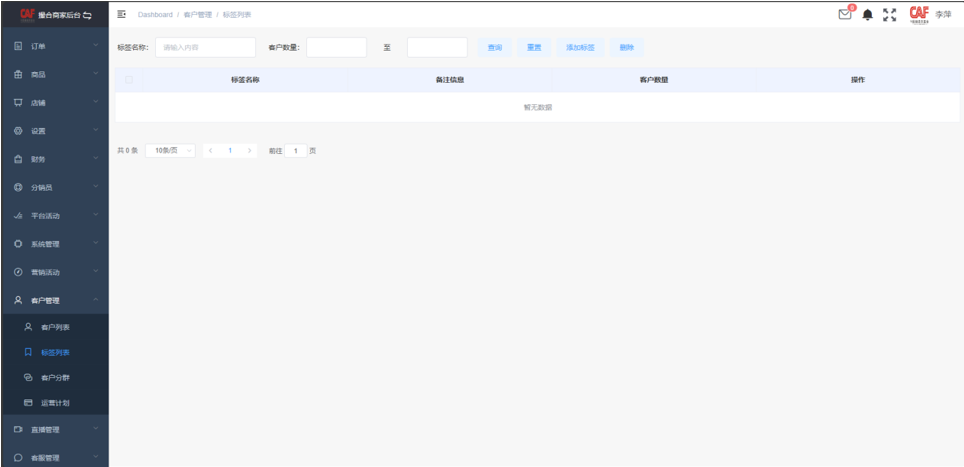Click Dashboard in the breadcrumb
Viewport: 964px width, 467px height.
(155, 15)
